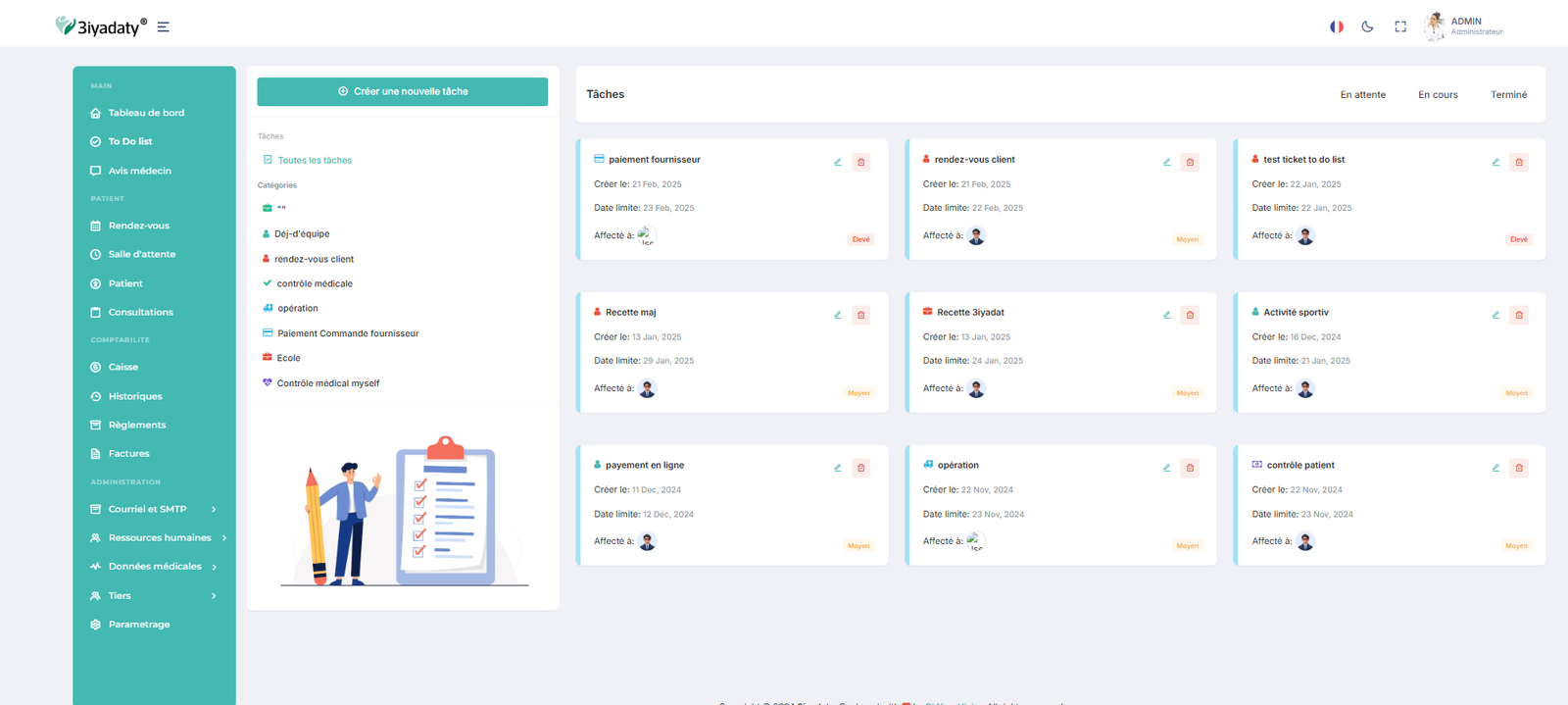The width and height of the screenshot is (1568, 705).
Task: Click the hamburger menu icon beside logo
Action: 163,27
